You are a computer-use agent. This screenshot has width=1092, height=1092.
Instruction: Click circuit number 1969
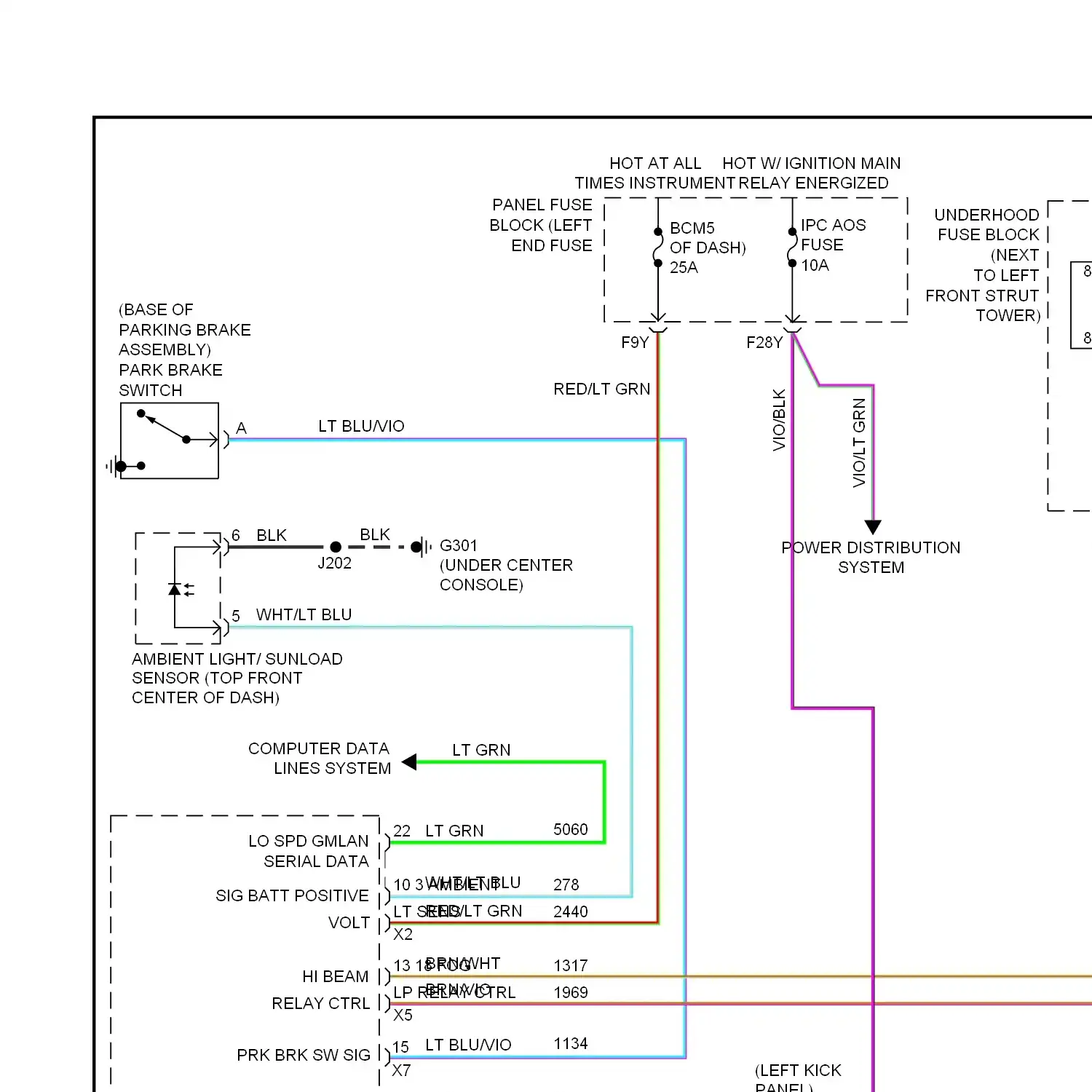pyautogui.click(x=571, y=992)
